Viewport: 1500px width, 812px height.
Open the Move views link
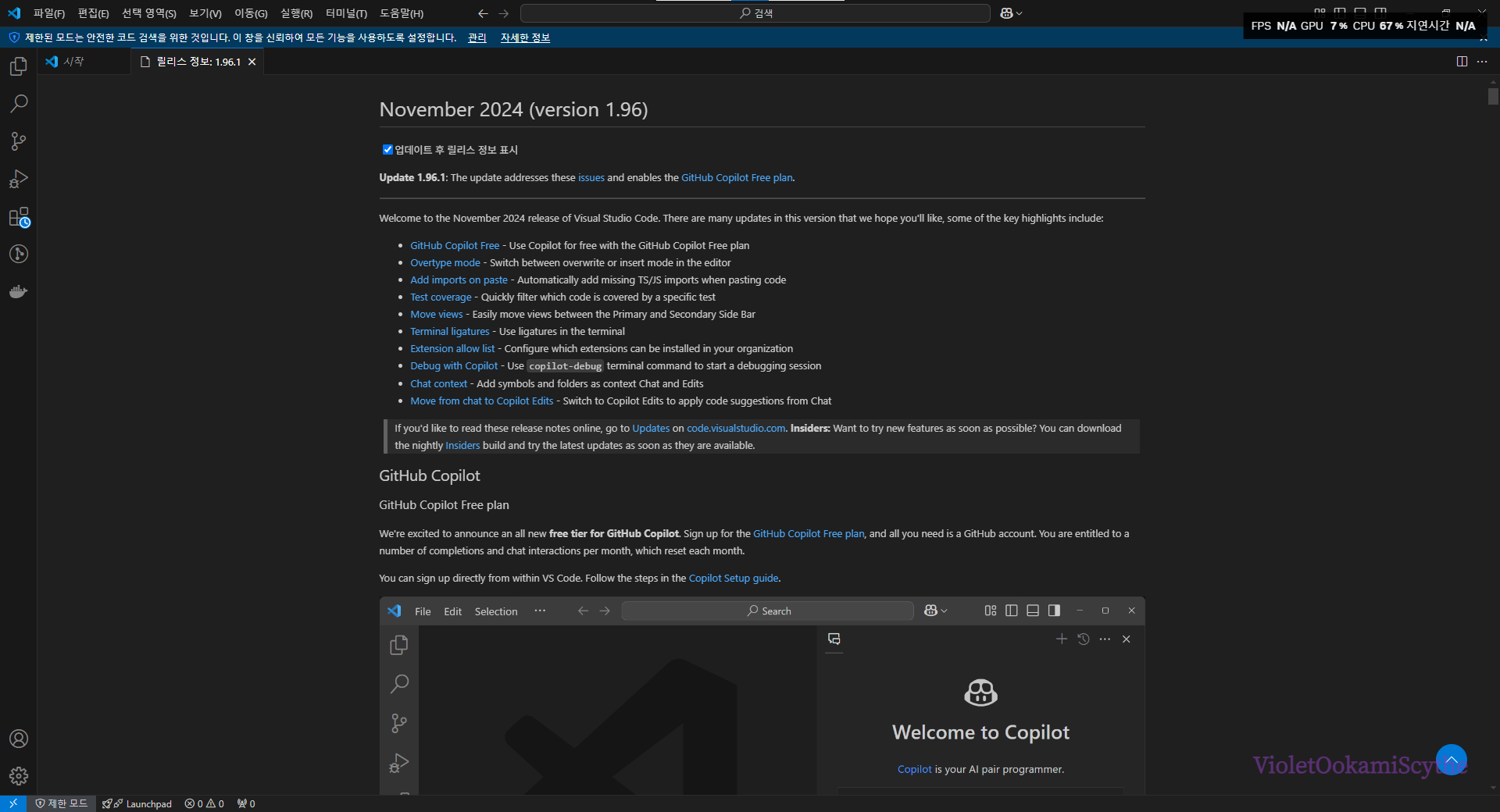[x=437, y=315]
